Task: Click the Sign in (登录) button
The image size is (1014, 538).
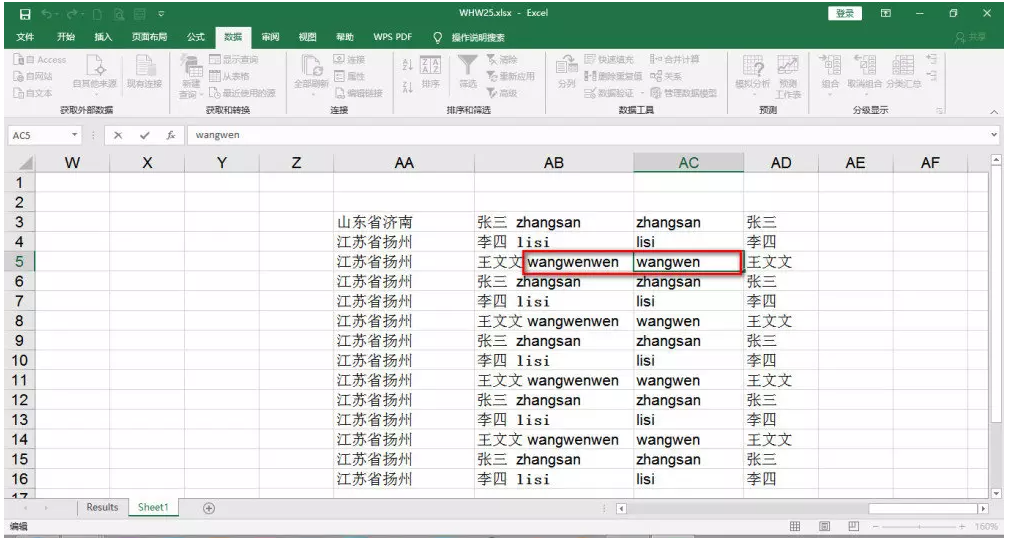Action: (845, 14)
